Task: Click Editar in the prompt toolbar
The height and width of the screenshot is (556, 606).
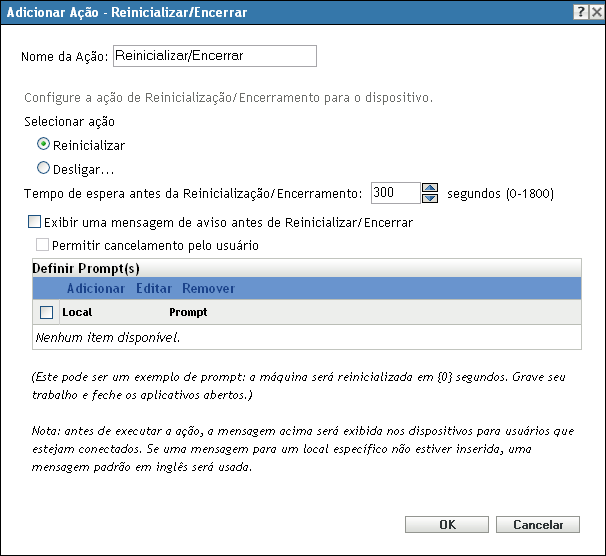Action: click(154, 289)
